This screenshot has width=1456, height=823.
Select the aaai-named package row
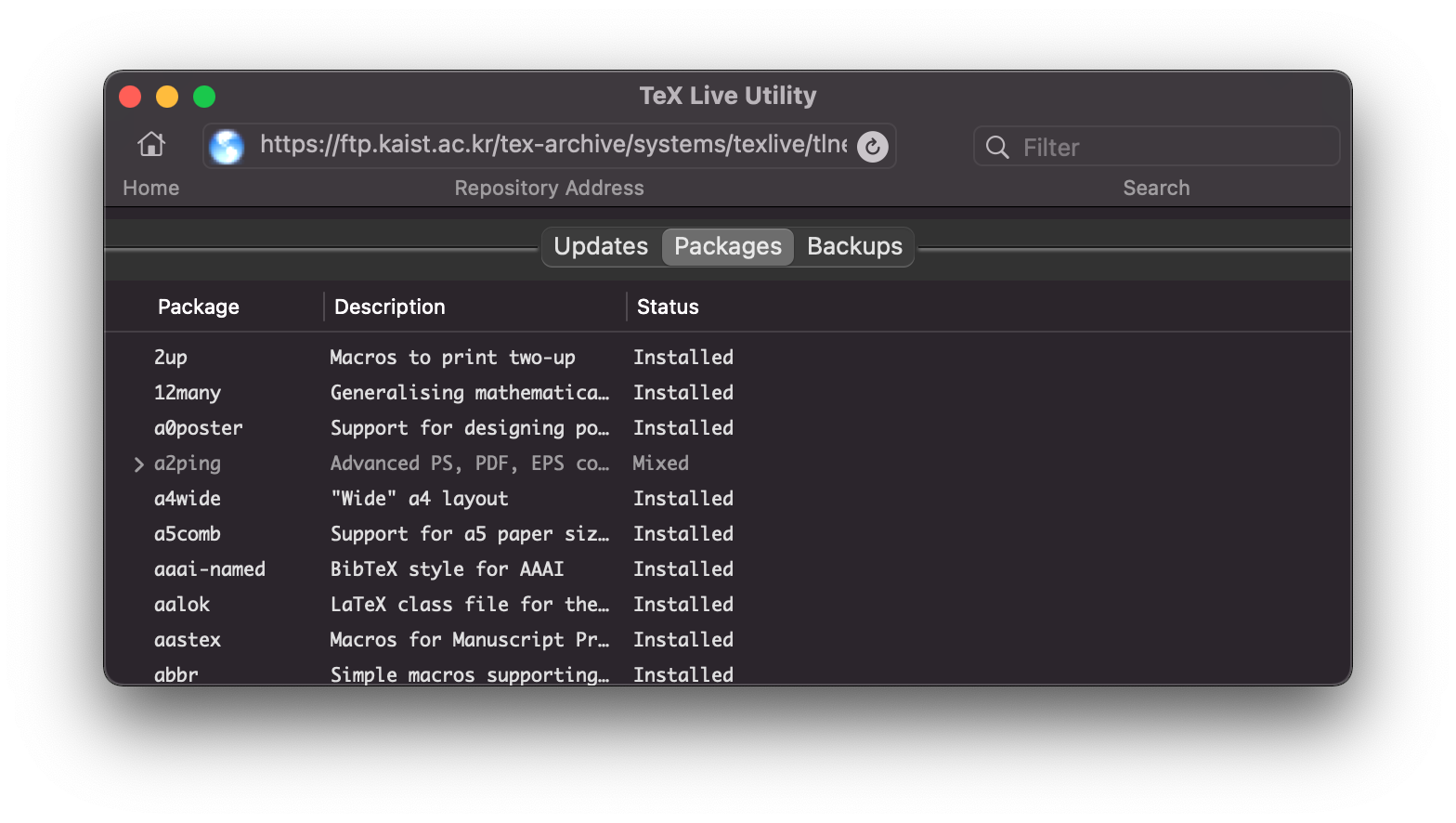pyautogui.click(x=728, y=569)
